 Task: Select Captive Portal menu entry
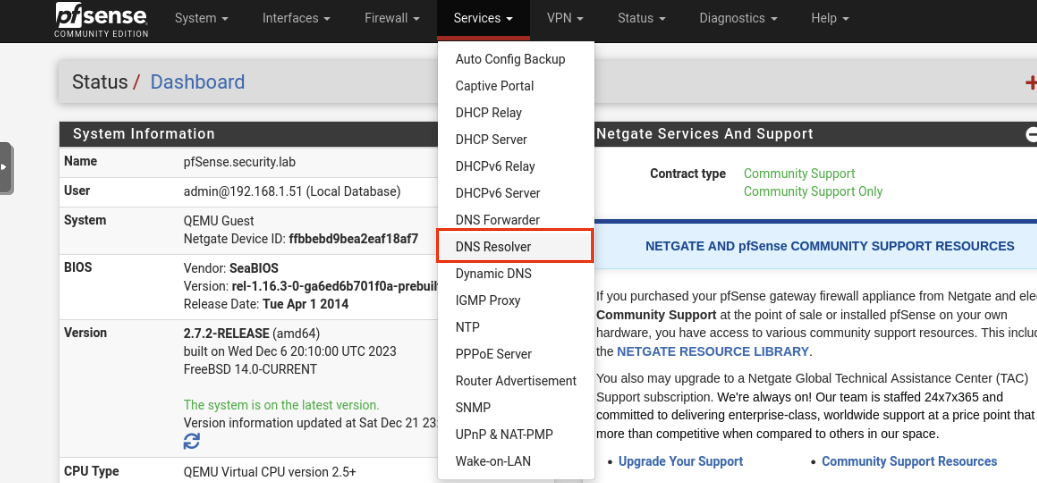tap(516, 86)
